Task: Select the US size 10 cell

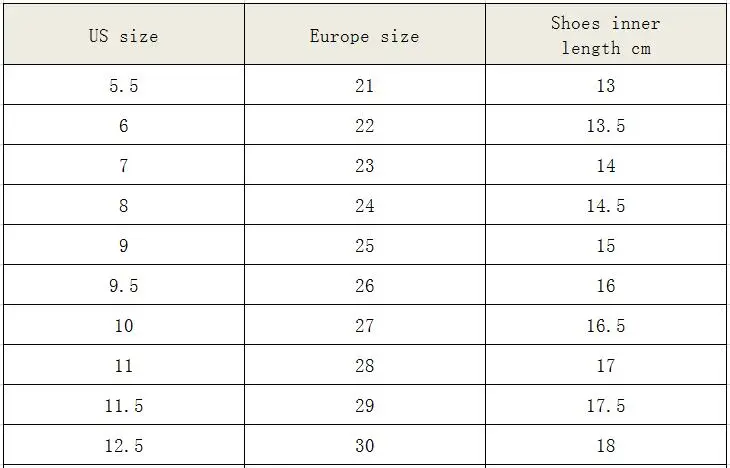Action: coord(124,325)
